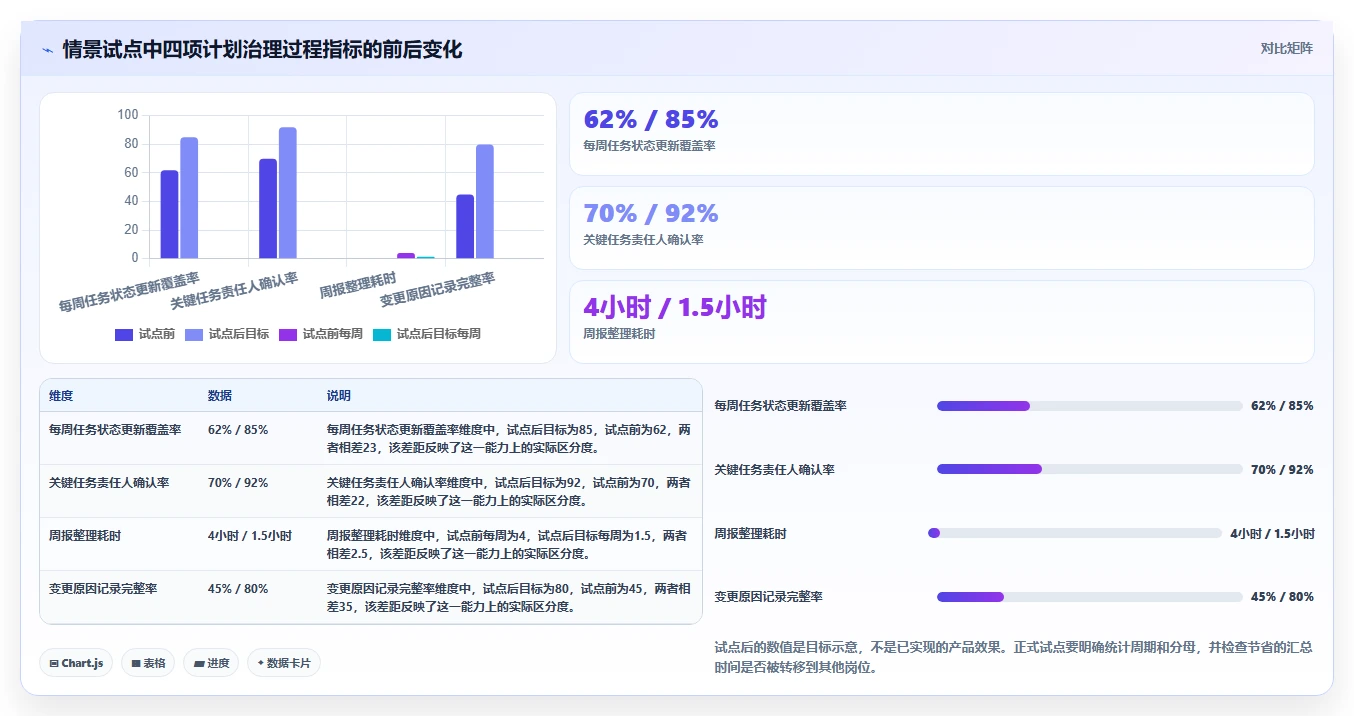The image size is (1354, 716).
Task: Click table value 4小时 / 1.5小时
Action: tap(250, 536)
